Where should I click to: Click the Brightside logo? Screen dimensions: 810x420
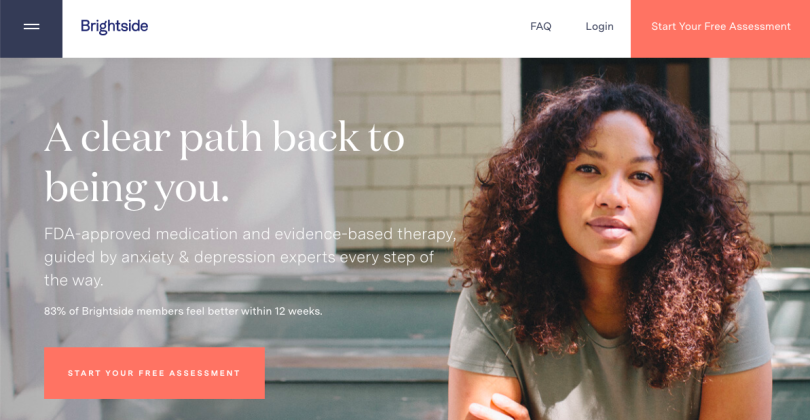tap(114, 26)
